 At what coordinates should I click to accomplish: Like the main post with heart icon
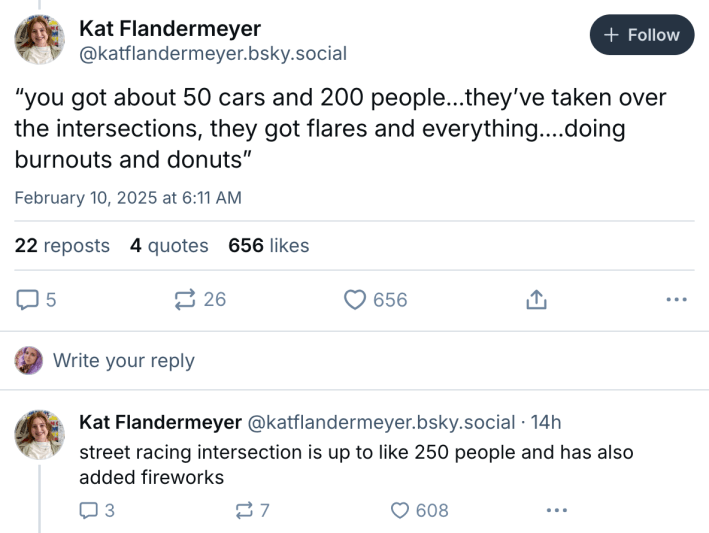pos(355,299)
